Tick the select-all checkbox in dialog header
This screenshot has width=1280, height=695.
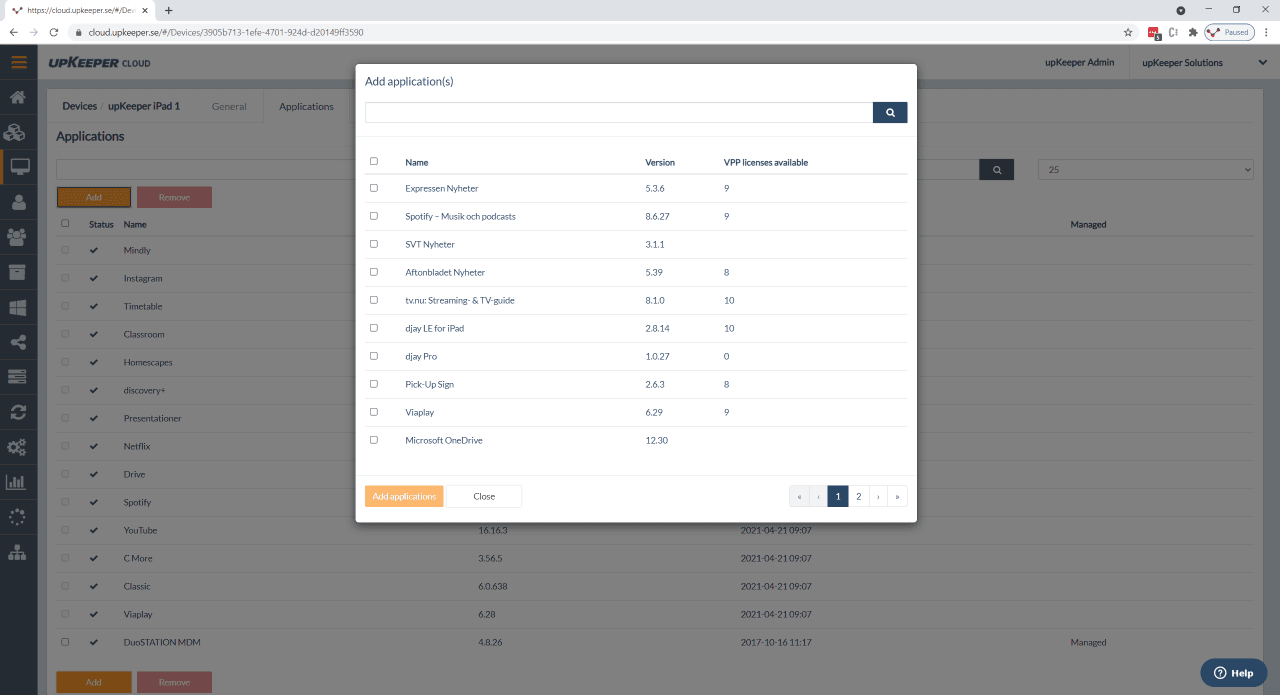[374, 161]
